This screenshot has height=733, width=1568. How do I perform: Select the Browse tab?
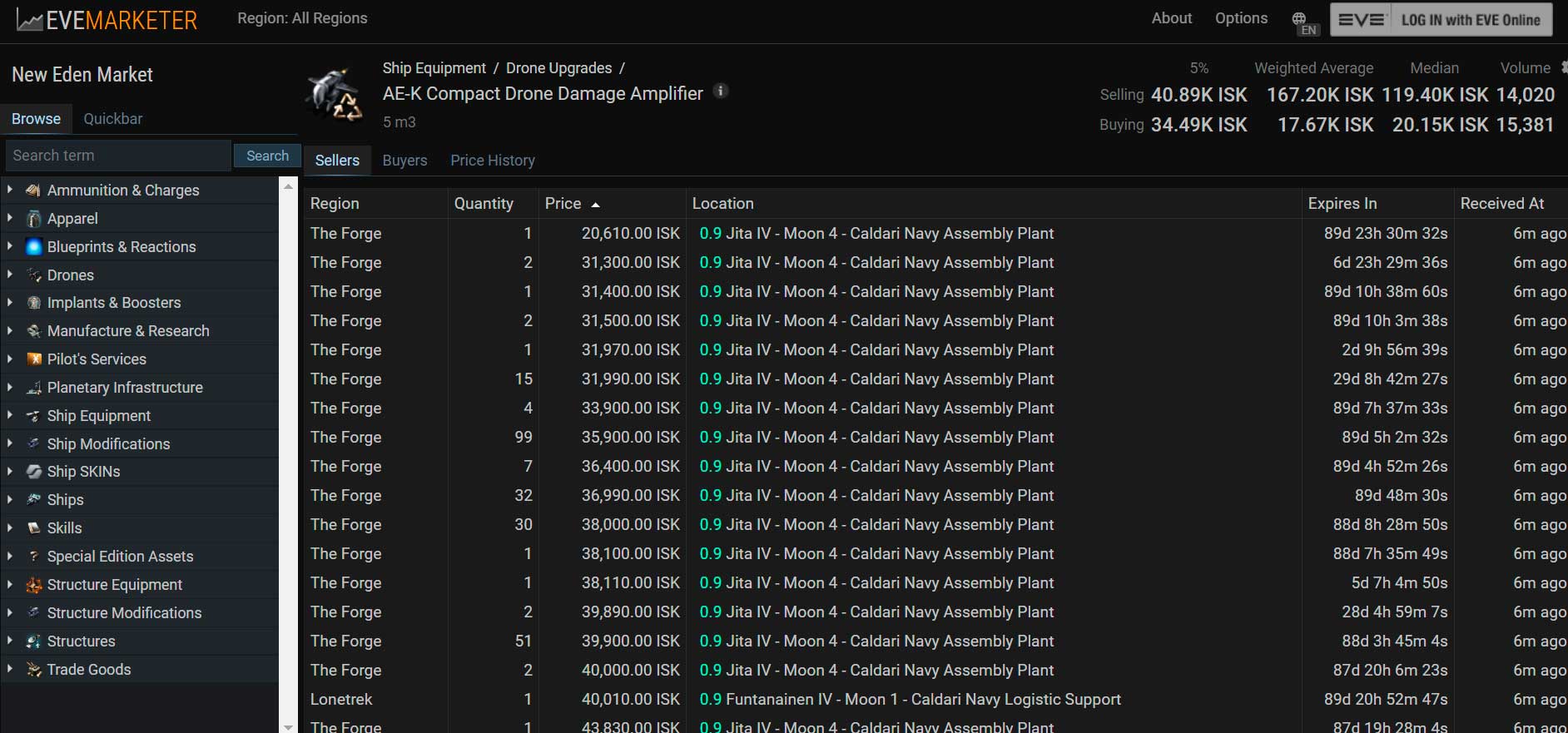pos(36,119)
